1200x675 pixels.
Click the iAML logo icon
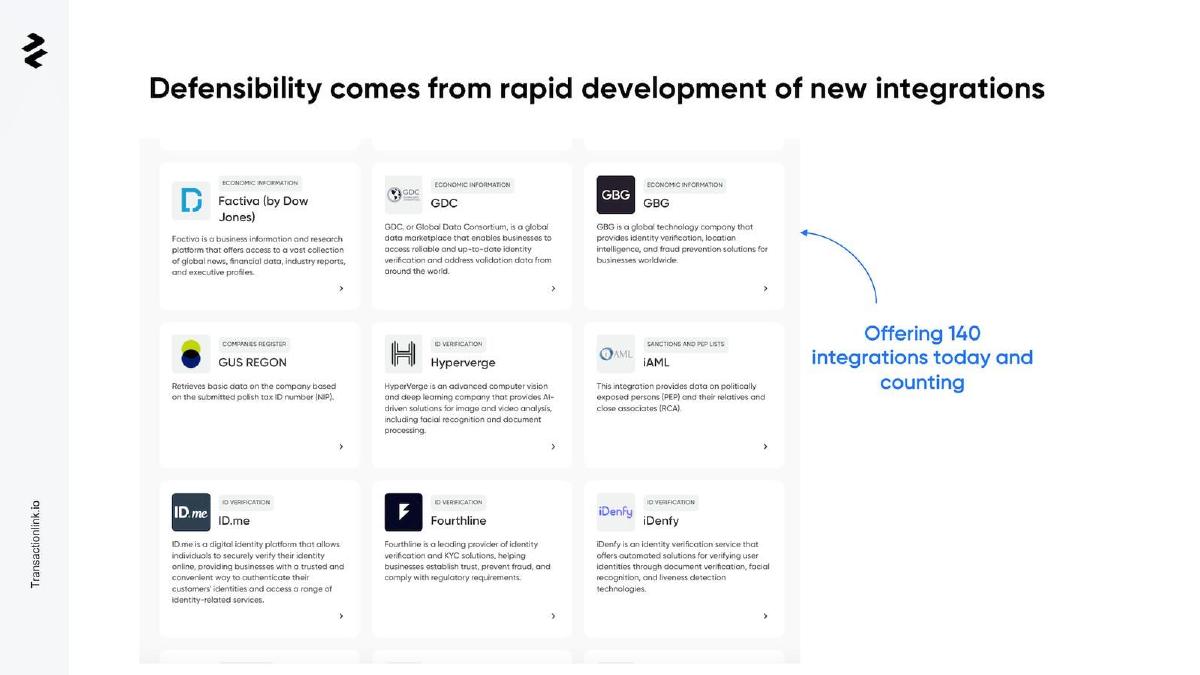click(x=616, y=354)
